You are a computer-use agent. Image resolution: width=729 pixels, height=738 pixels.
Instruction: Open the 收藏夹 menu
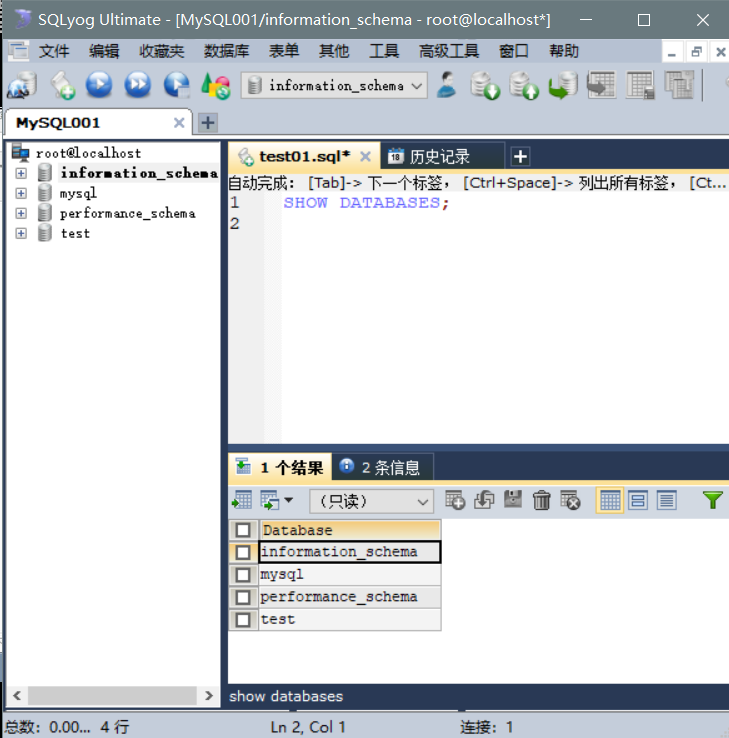(x=161, y=51)
